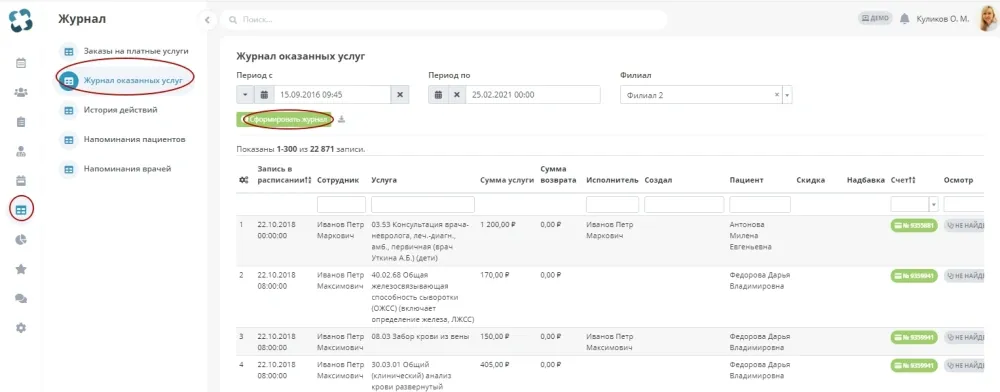Open the table column settings gears icon

[x=243, y=180]
